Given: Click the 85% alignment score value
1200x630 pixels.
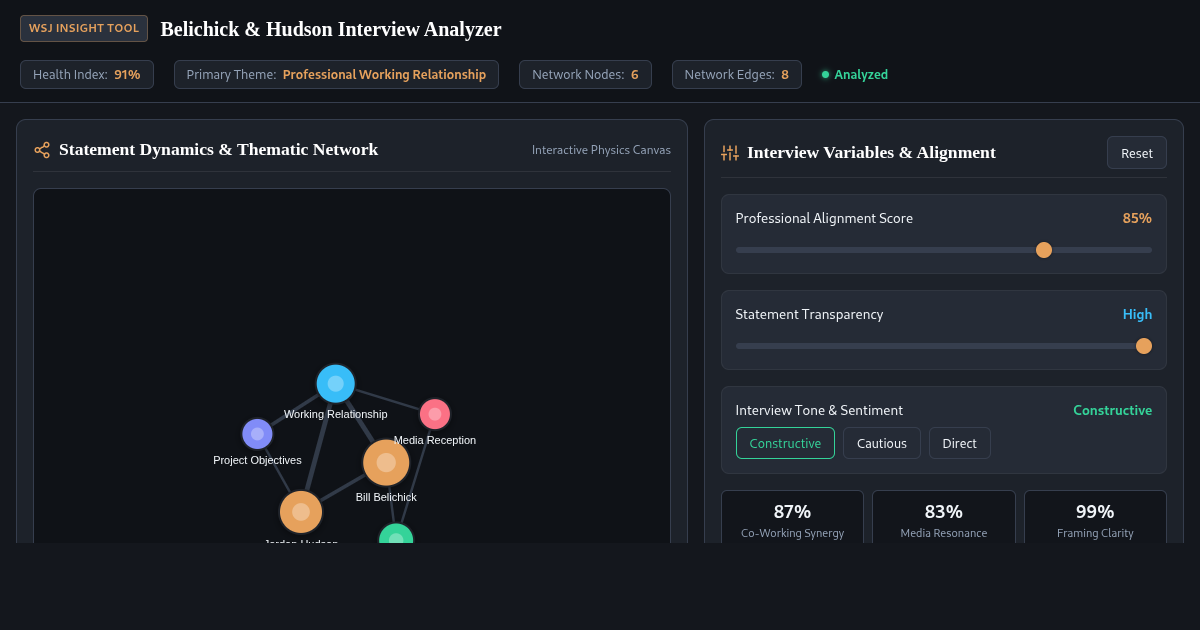Looking at the screenshot, I should pos(1137,218).
